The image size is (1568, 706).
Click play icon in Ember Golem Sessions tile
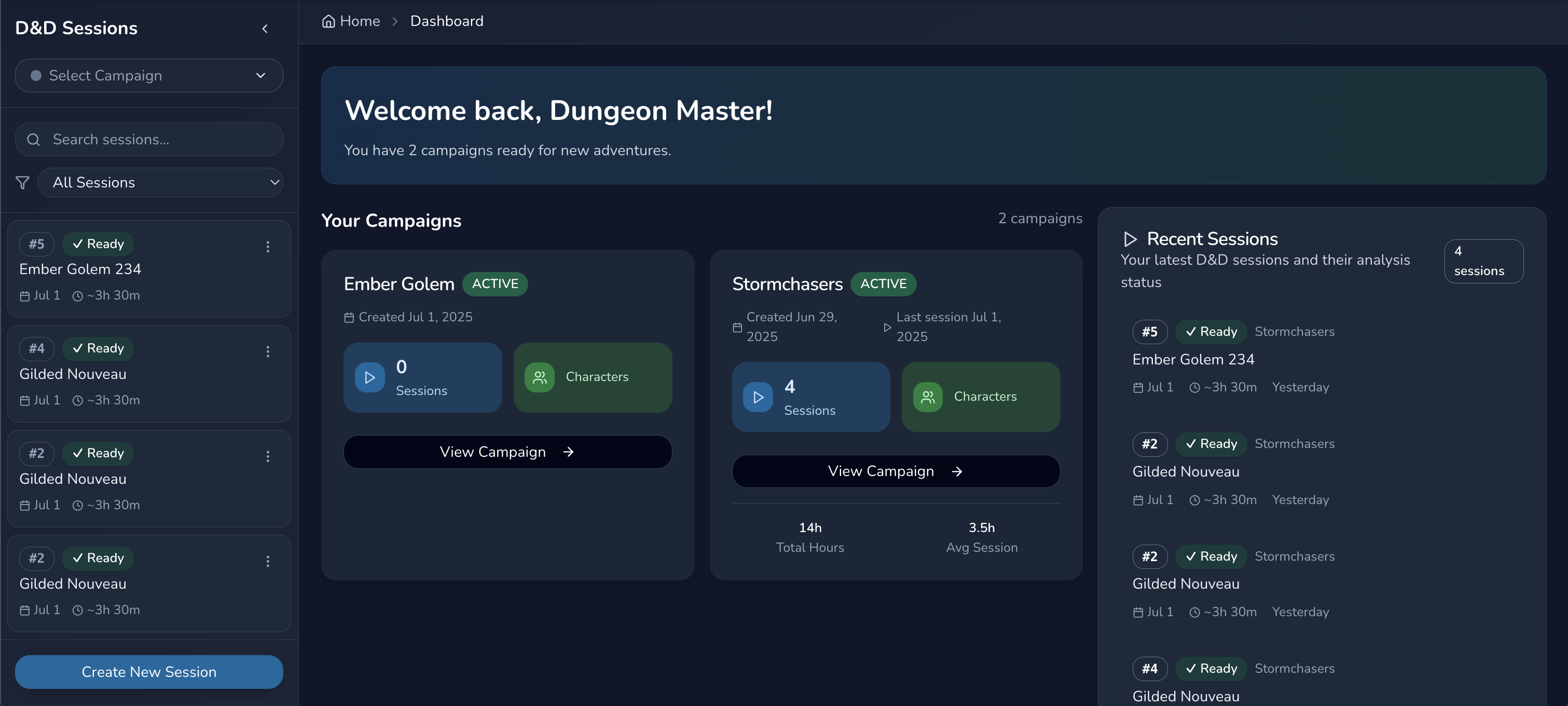click(370, 378)
